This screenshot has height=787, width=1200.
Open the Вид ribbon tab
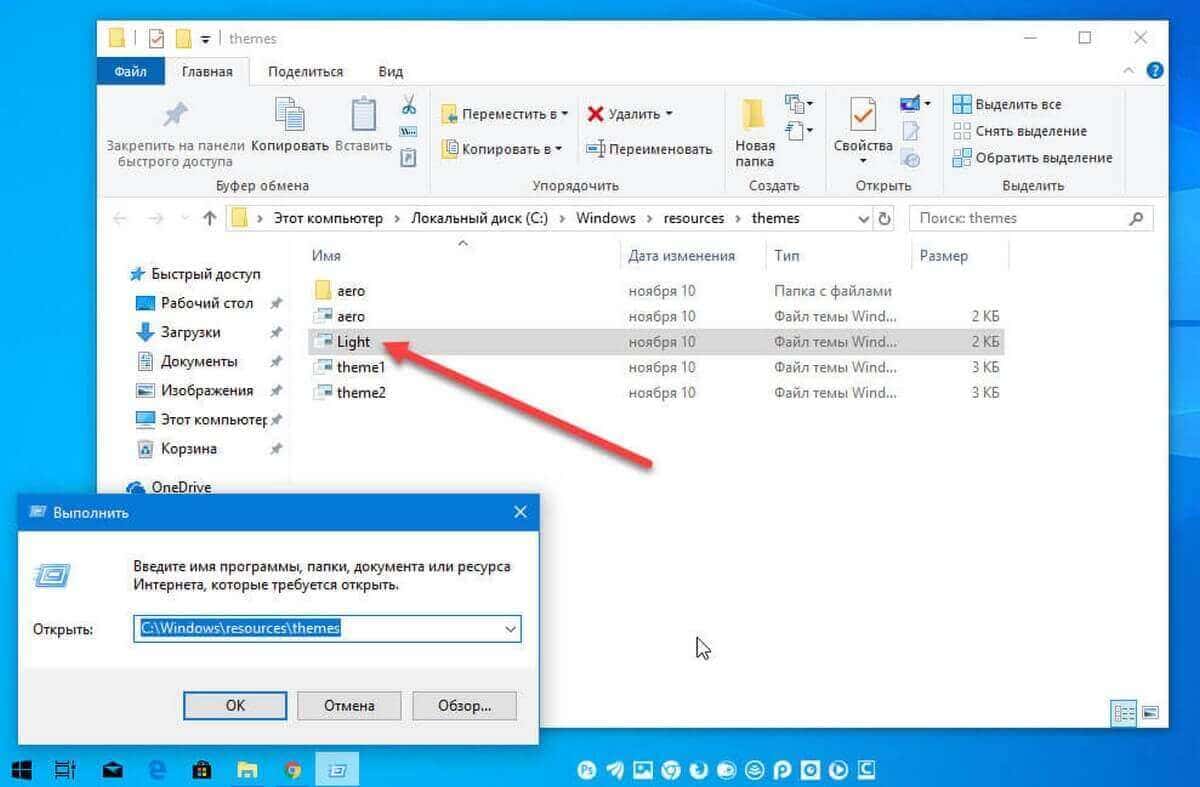pyautogui.click(x=390, y=71)
